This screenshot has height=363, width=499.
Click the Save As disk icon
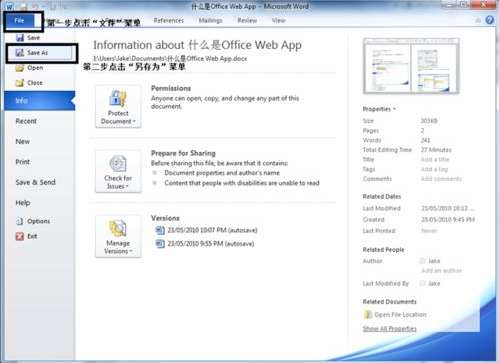[20, 53]
